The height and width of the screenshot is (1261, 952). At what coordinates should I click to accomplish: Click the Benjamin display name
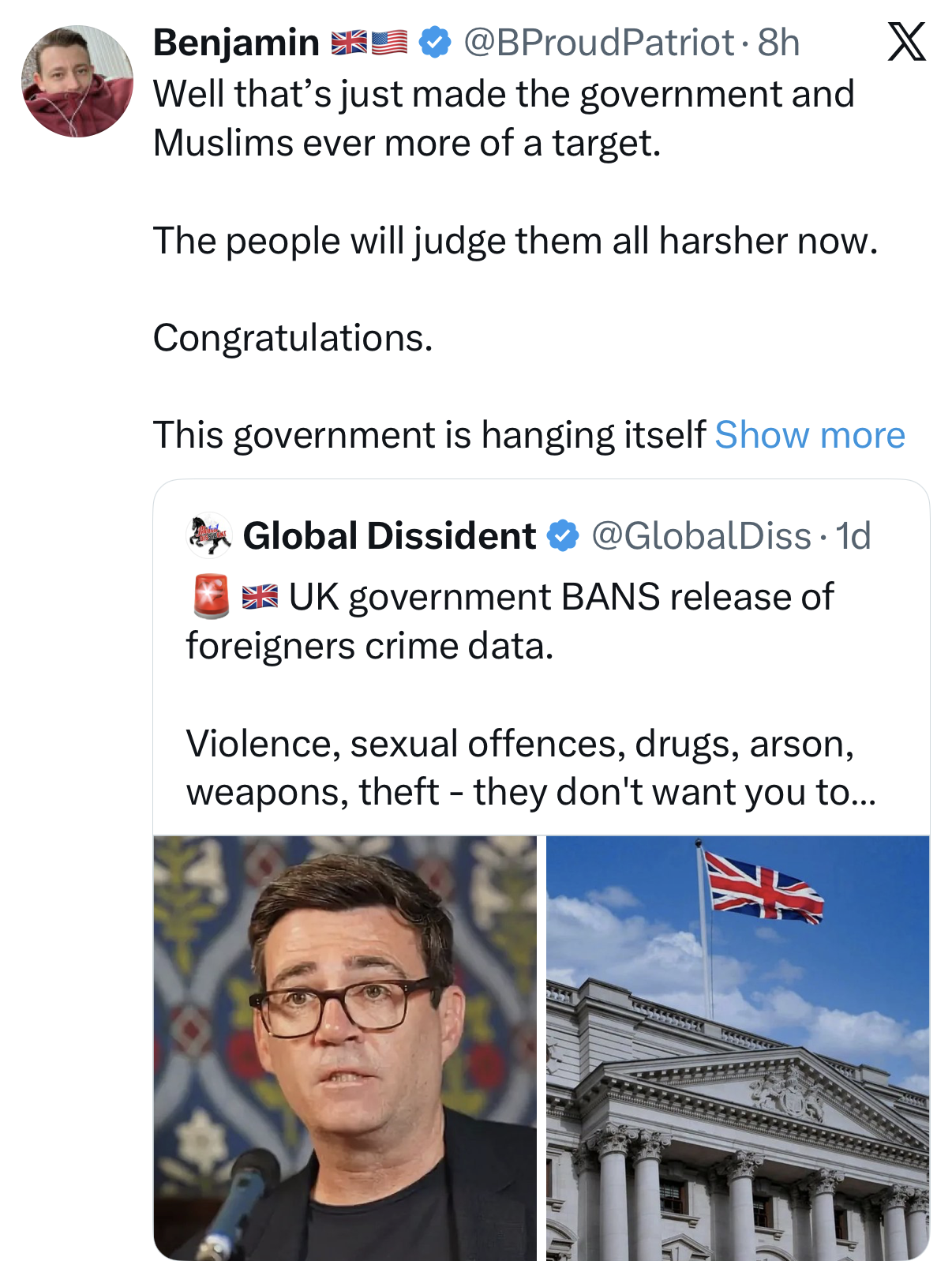click(236, 43)
